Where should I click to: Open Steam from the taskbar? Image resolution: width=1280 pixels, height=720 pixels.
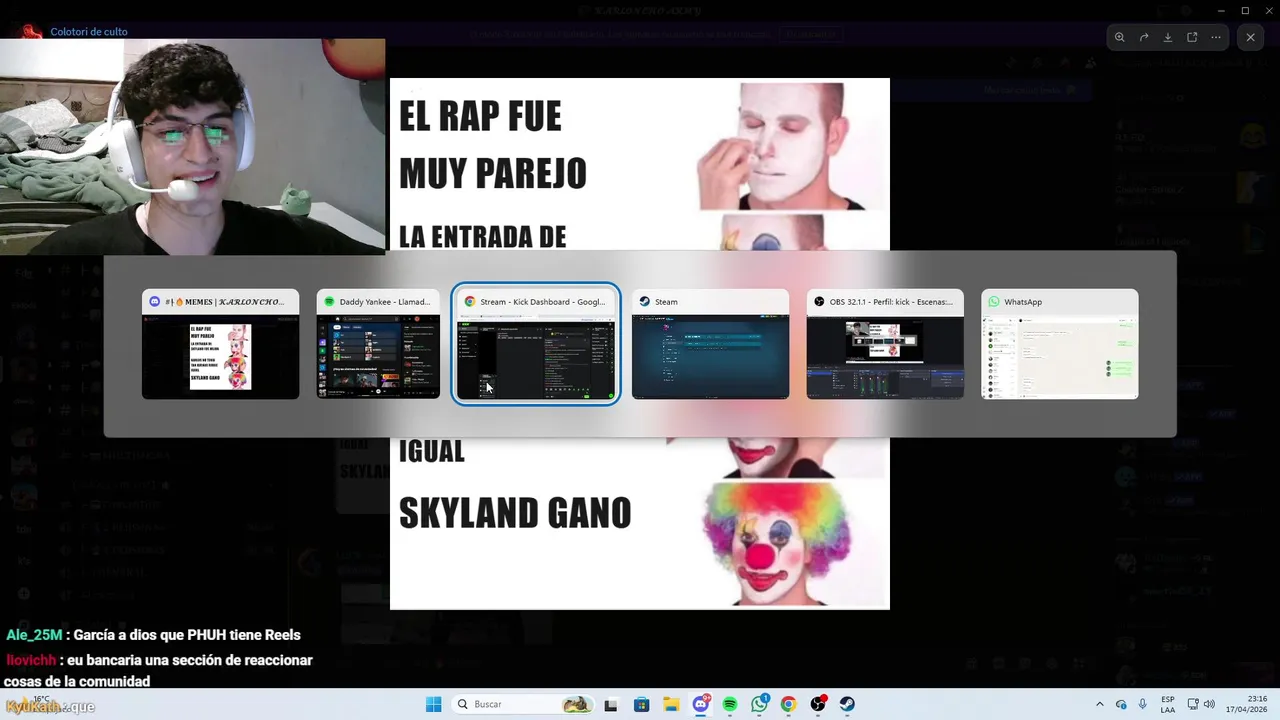pos(847,704)
